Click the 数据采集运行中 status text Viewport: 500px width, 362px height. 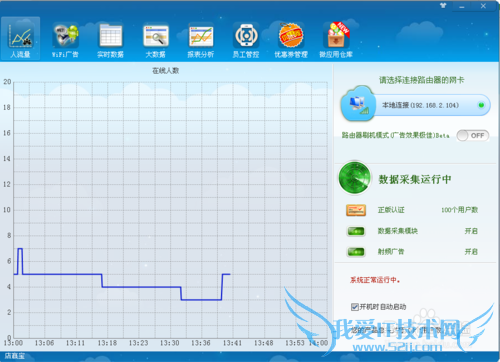(415, 179)
